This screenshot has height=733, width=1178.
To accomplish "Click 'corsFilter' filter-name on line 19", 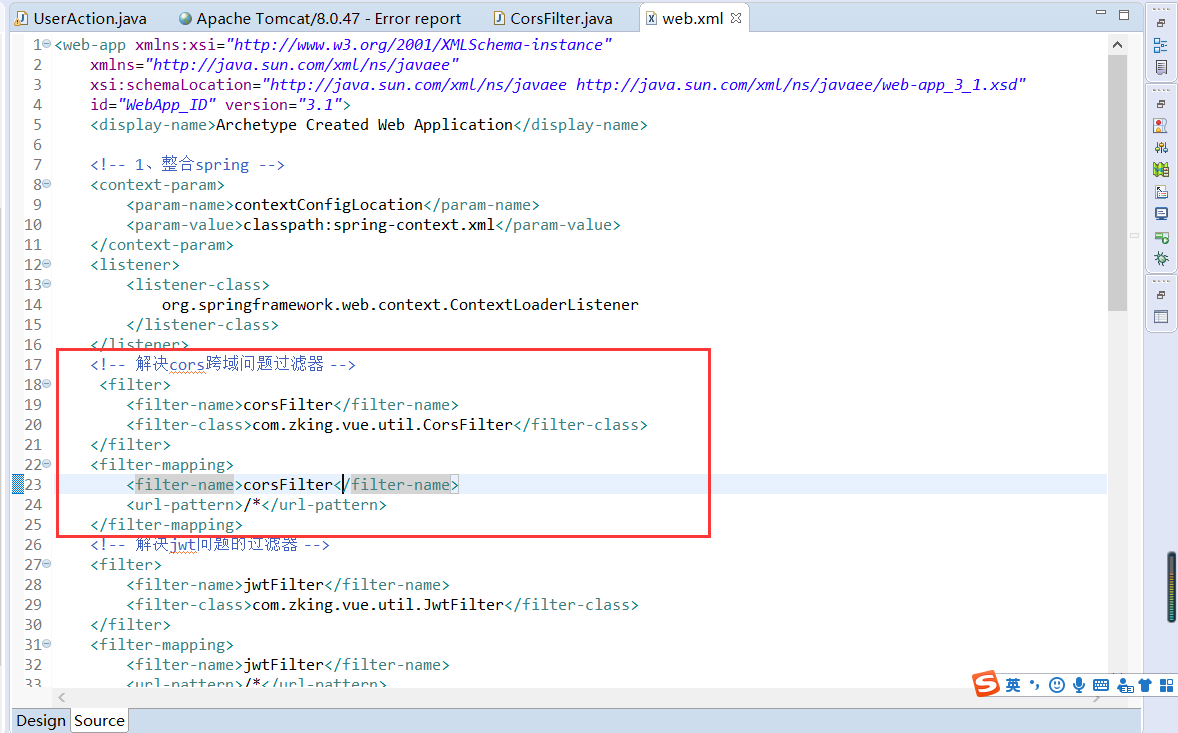I will pyautogui.click(x=288, y=404).
